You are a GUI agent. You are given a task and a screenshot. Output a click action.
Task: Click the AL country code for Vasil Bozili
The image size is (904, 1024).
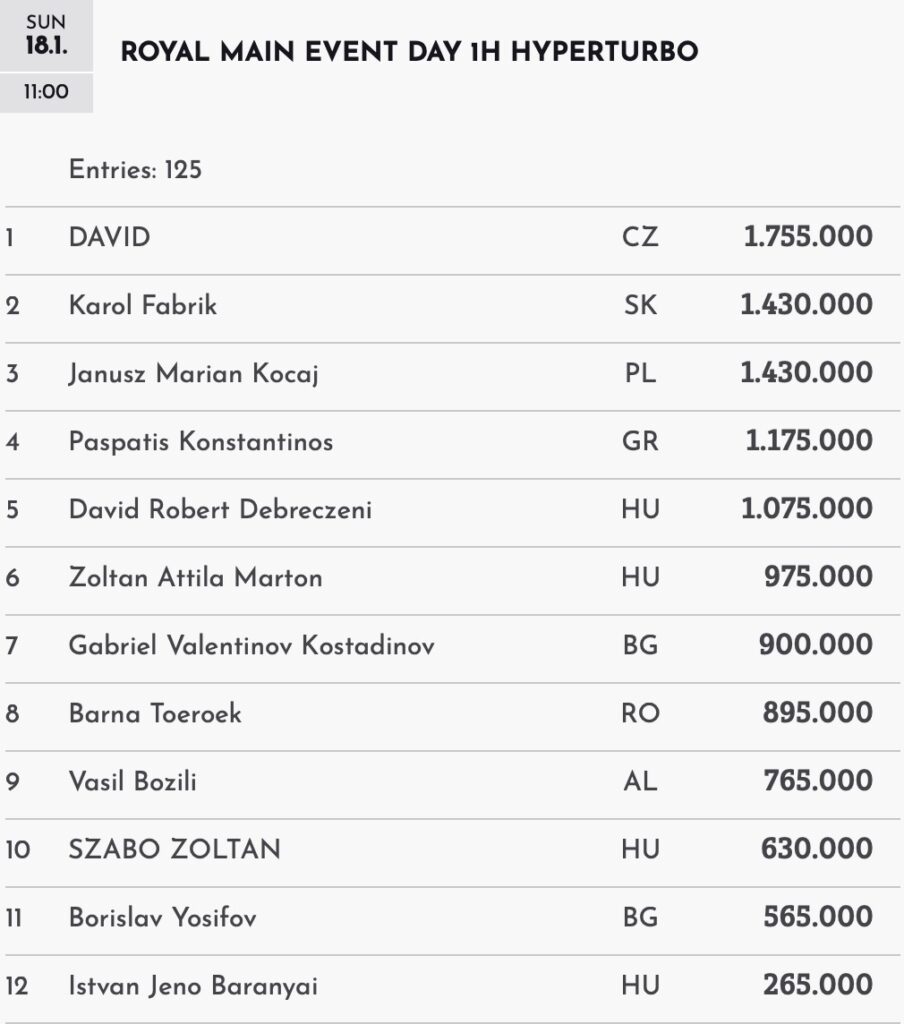coord(640,782)
